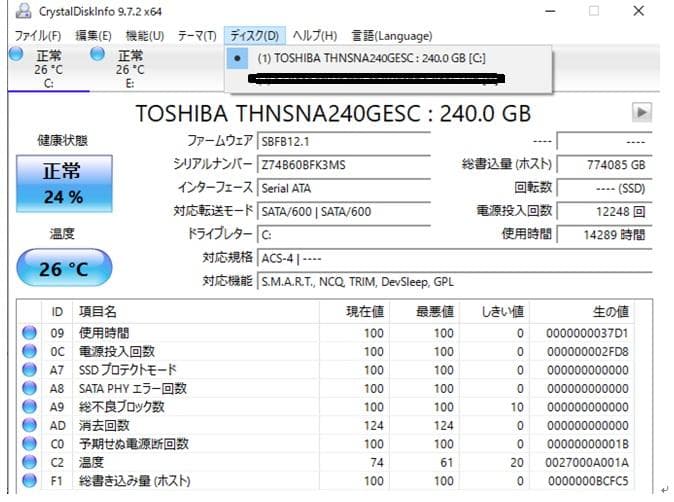Click the disk title TOSHIBA THNSNA240GESC : 240.0 GB
This screenshot has width=674, height=502.
[x=333, y=113]
